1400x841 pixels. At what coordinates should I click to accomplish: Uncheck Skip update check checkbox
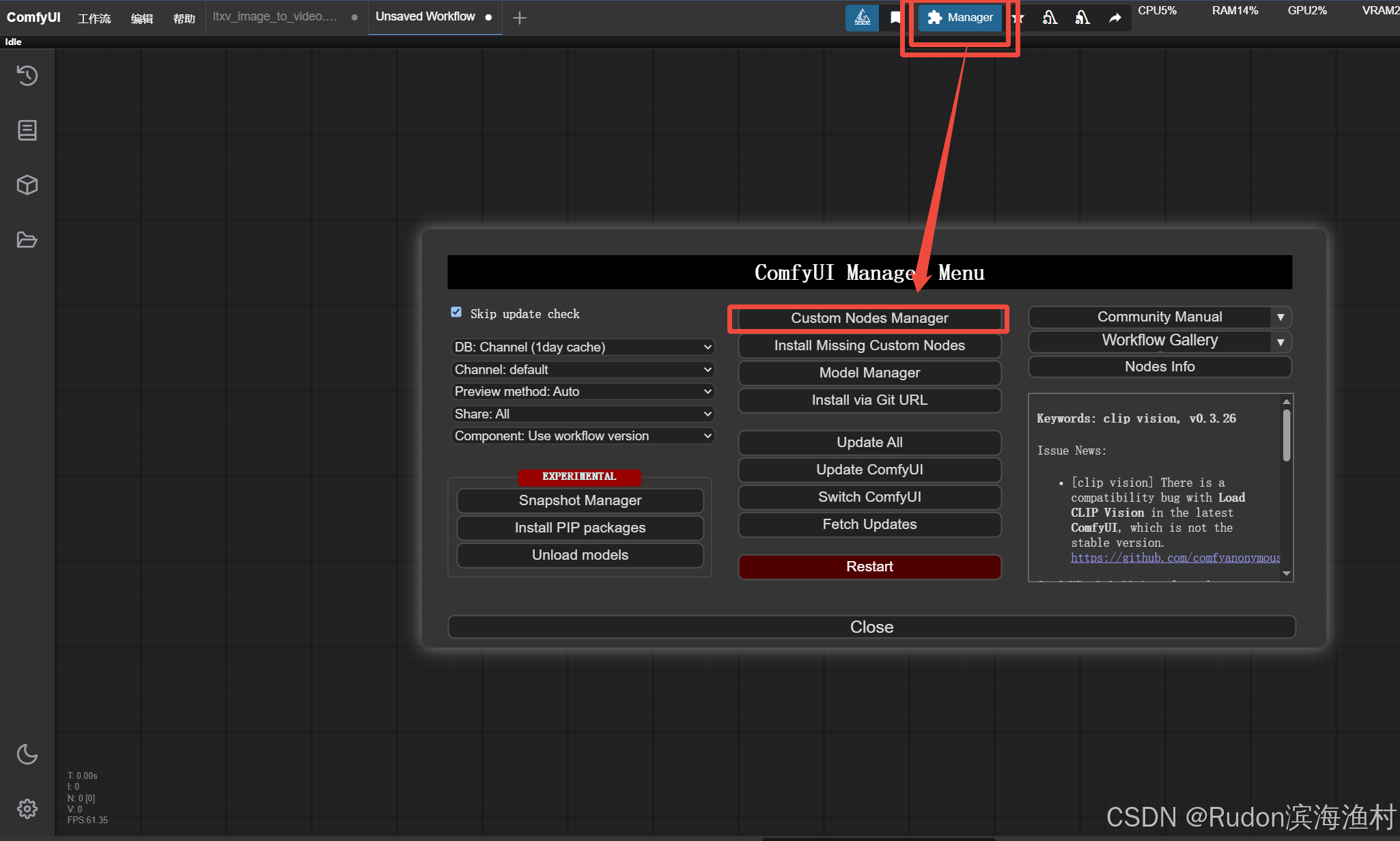(x=456, y=313)
